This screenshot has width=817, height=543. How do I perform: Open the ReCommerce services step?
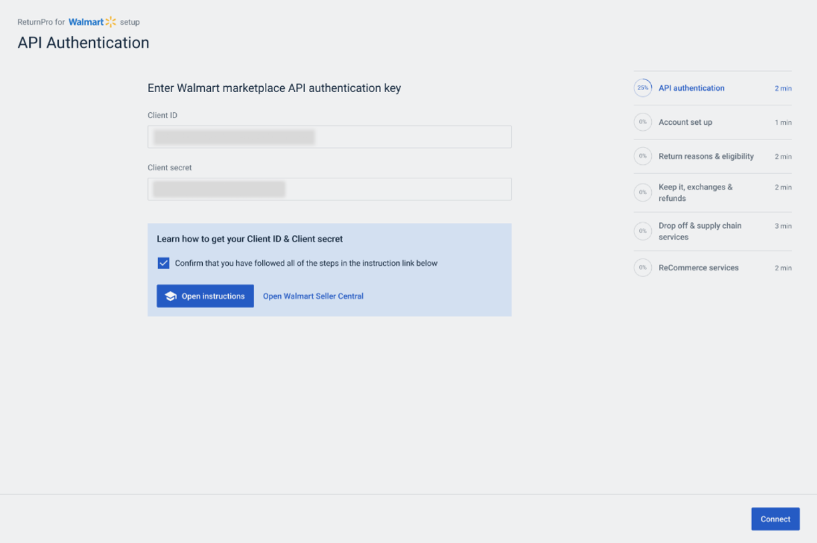coord(698,267)
